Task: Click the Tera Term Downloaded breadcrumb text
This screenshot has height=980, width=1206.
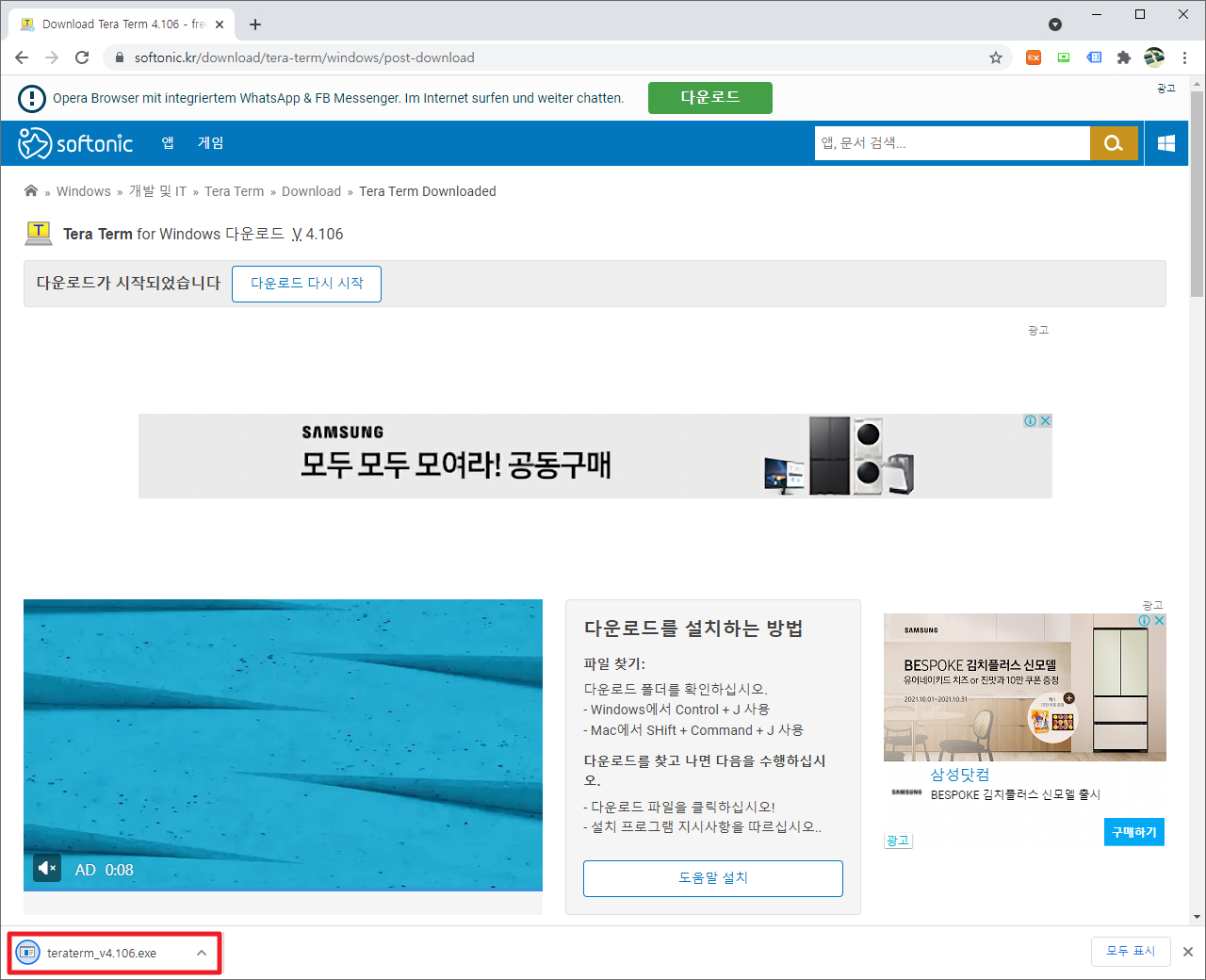Action: tap(428, 191)
